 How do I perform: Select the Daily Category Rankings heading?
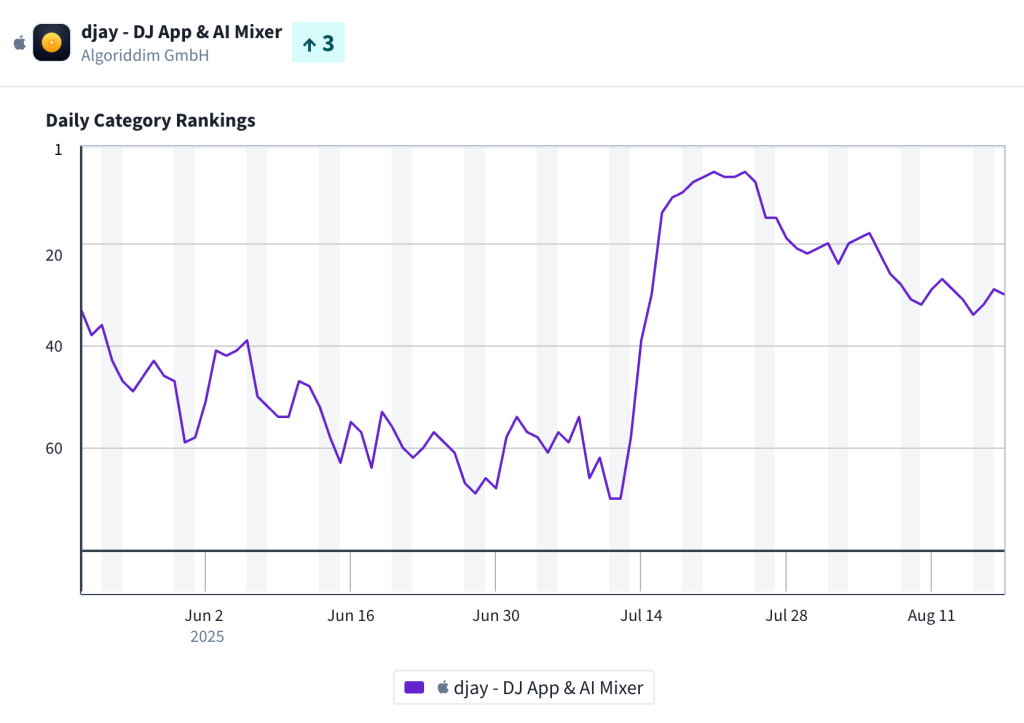tap(150, 121)
